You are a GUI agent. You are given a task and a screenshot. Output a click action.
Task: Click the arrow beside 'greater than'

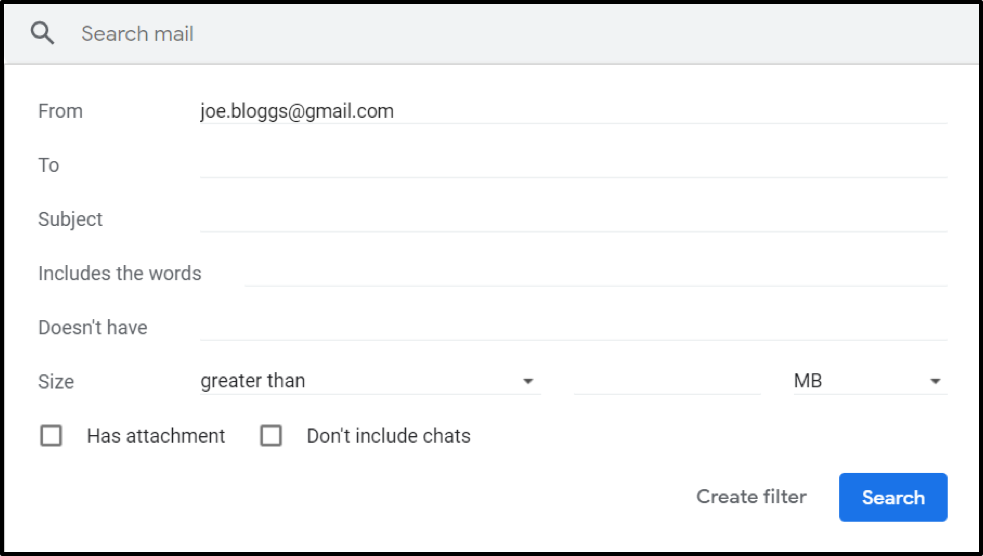528,381
